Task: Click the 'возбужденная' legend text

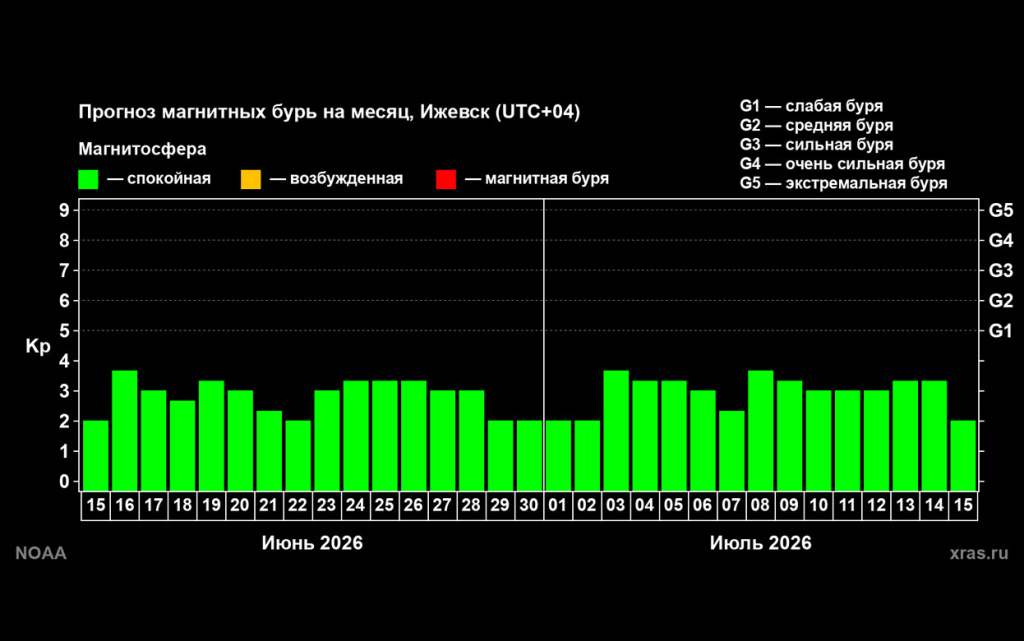Action: coord(346,179)
